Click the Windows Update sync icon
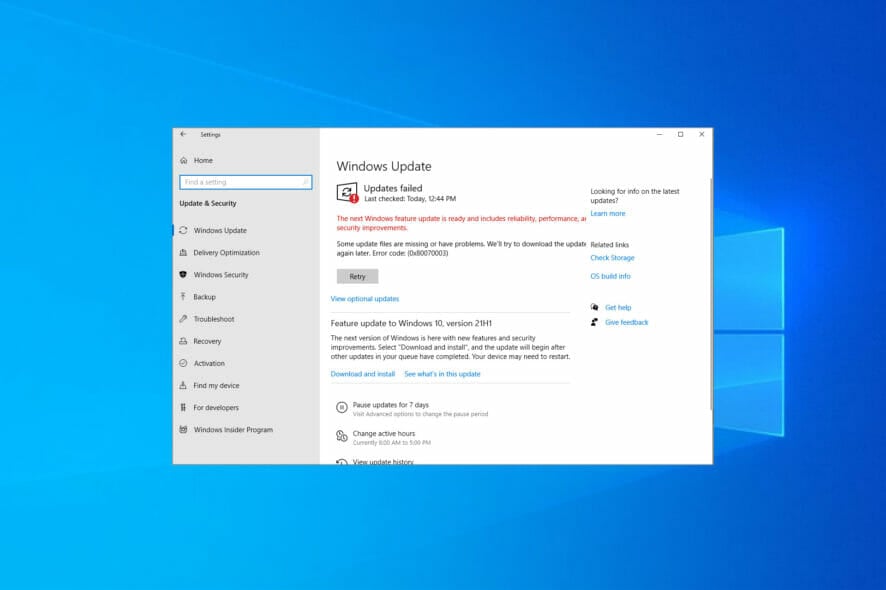886x590 pixels. coord(183,231)
